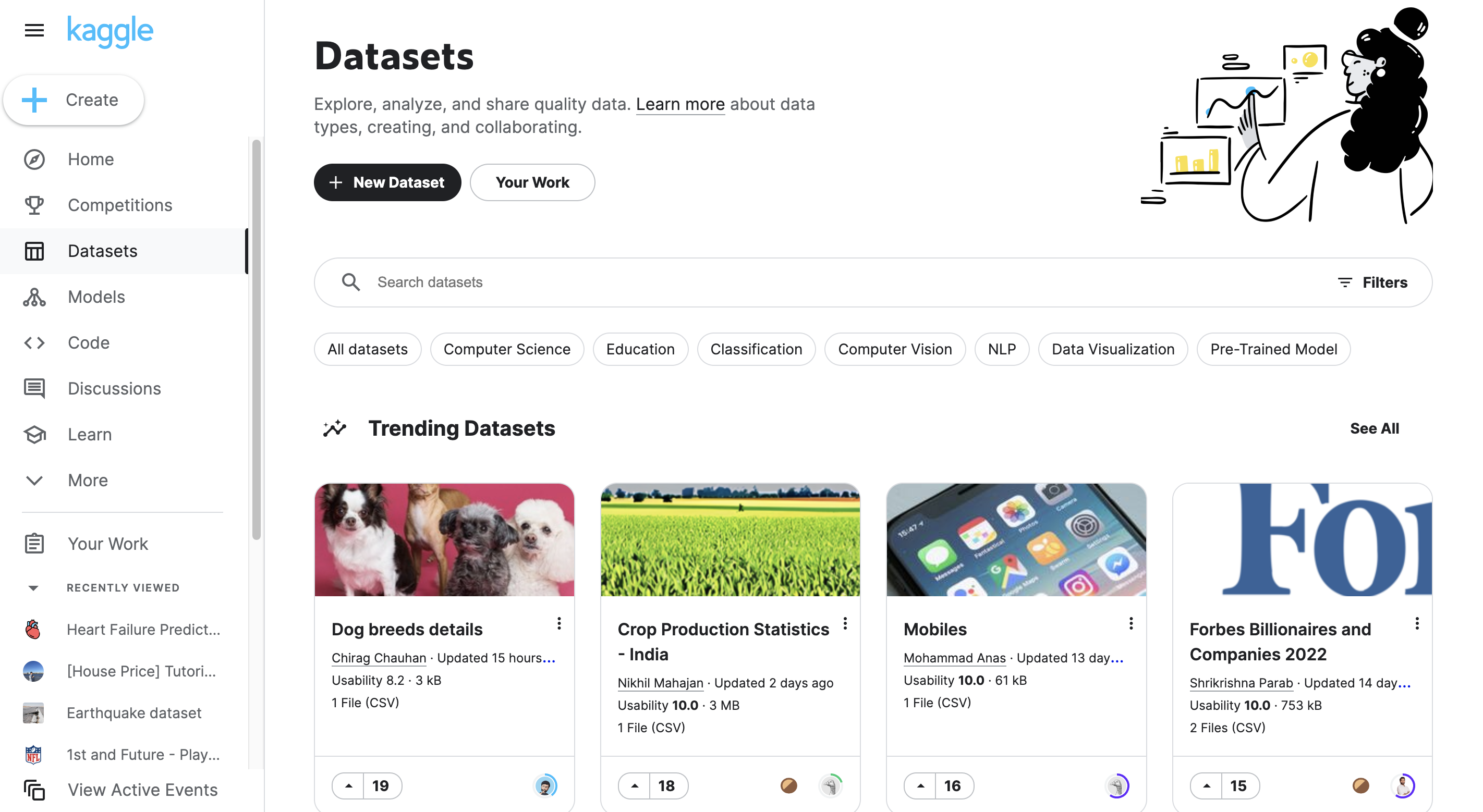Click the Competitions trophy icon
The image size is (1483, 812).
tap(34, 205)
